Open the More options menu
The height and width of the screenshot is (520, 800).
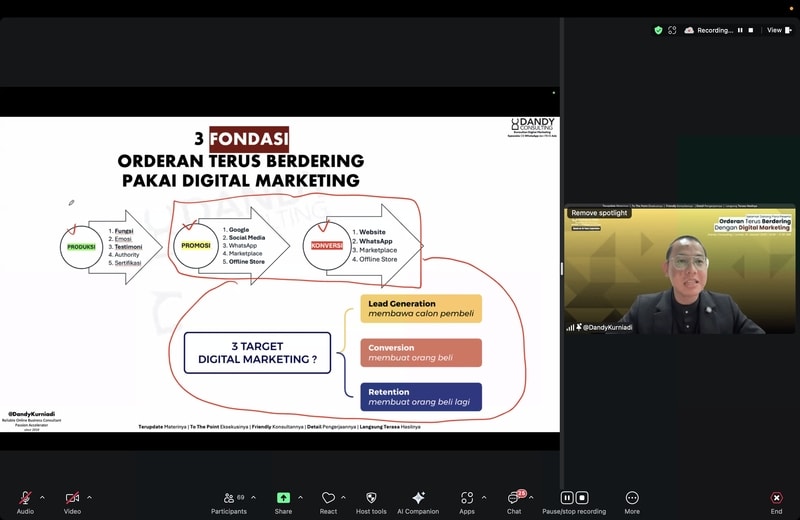click(632, 497)
